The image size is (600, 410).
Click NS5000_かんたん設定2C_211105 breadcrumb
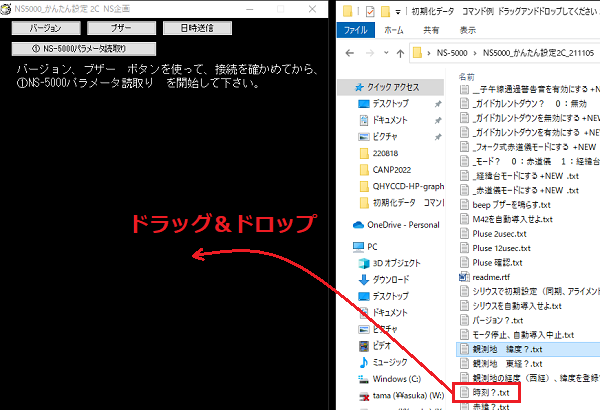click(538, 53)
